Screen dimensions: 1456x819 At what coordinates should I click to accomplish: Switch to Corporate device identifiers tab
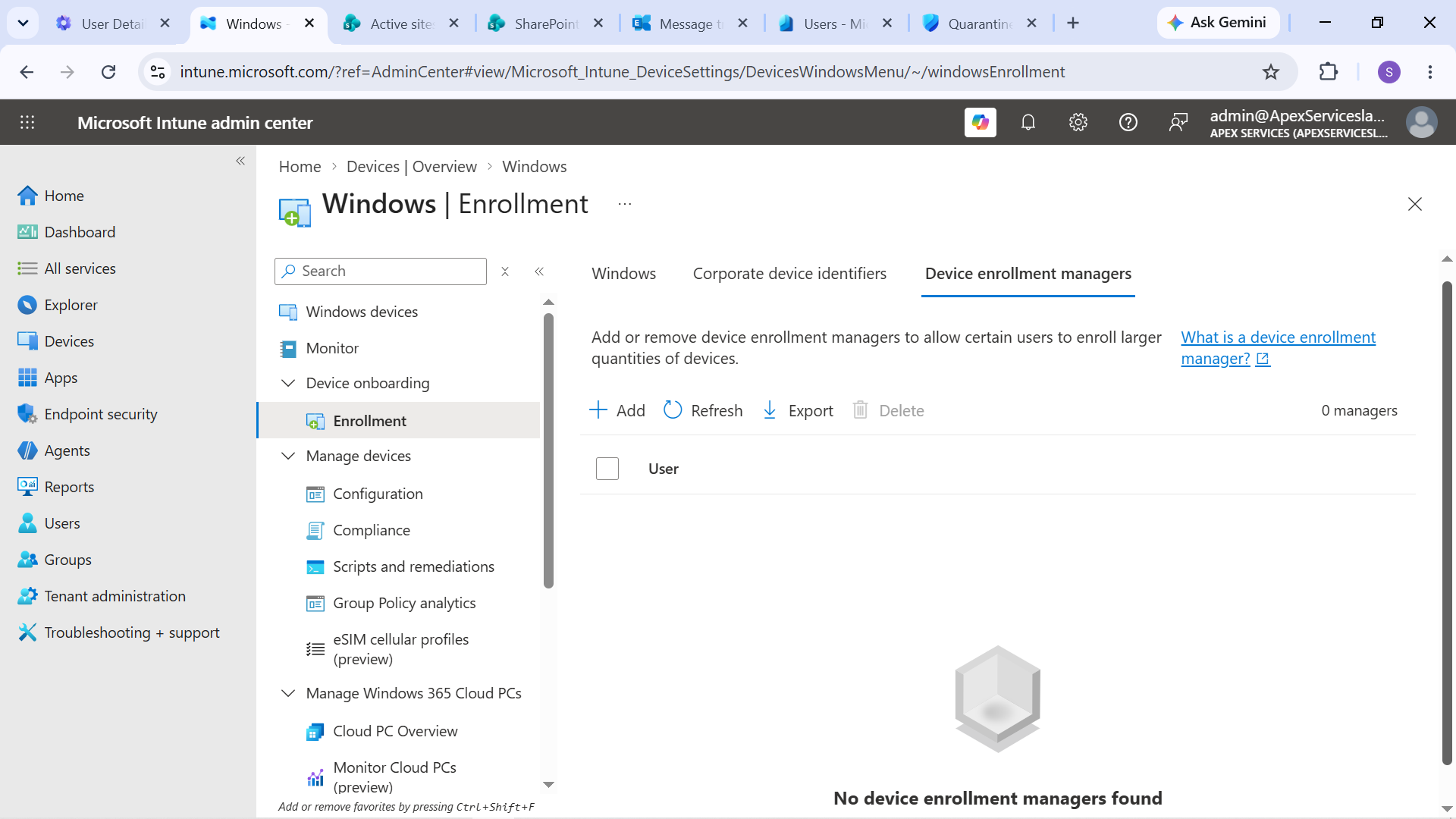click(x=789, y=274)
